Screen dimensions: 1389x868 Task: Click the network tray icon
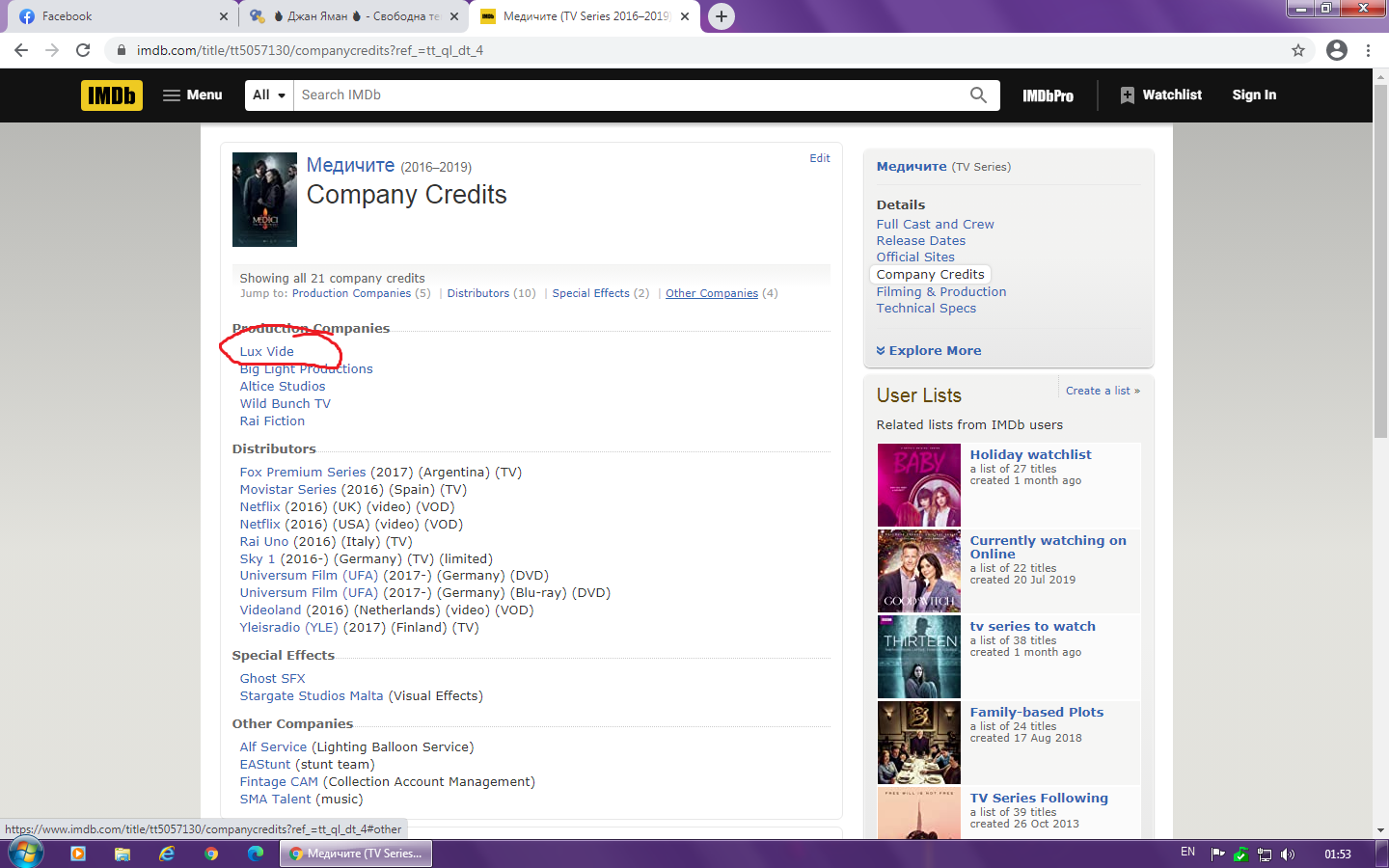coord(1264,854)
